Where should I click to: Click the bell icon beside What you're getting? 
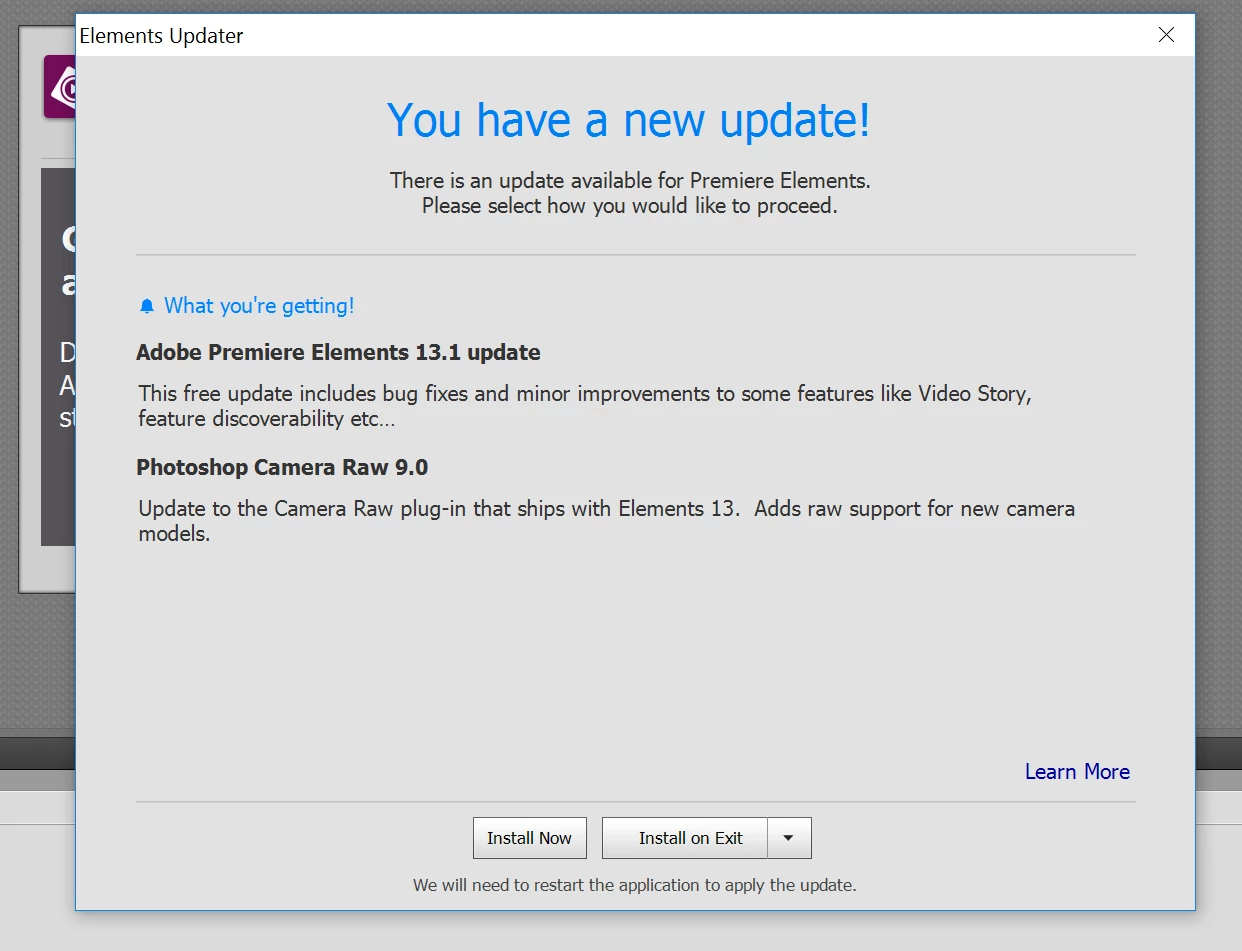click(147, 306)
